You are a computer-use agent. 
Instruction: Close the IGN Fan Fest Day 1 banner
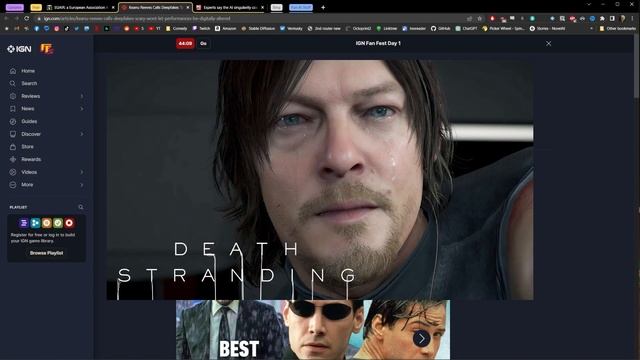(x=549, y=43)
